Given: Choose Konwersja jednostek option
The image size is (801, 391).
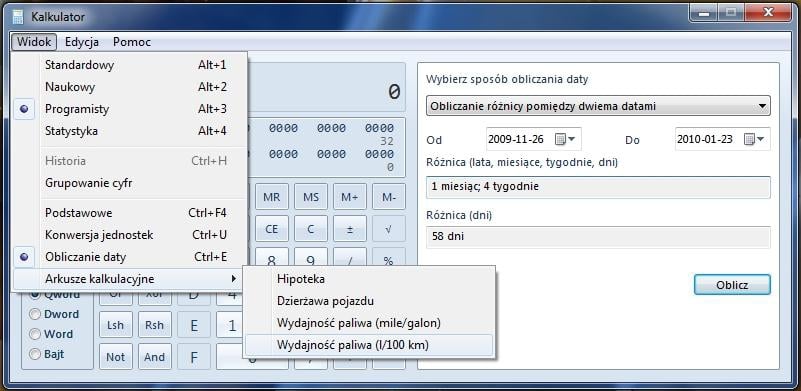Looking at the screenshot, I should coord(130,235).
